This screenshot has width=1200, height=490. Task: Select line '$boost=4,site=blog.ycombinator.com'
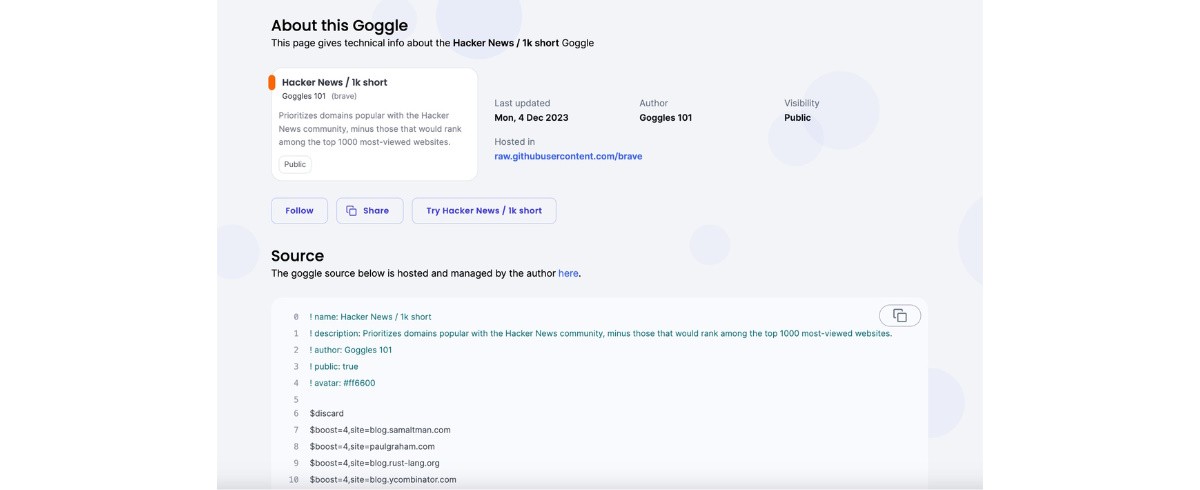(x=382, y=480)
